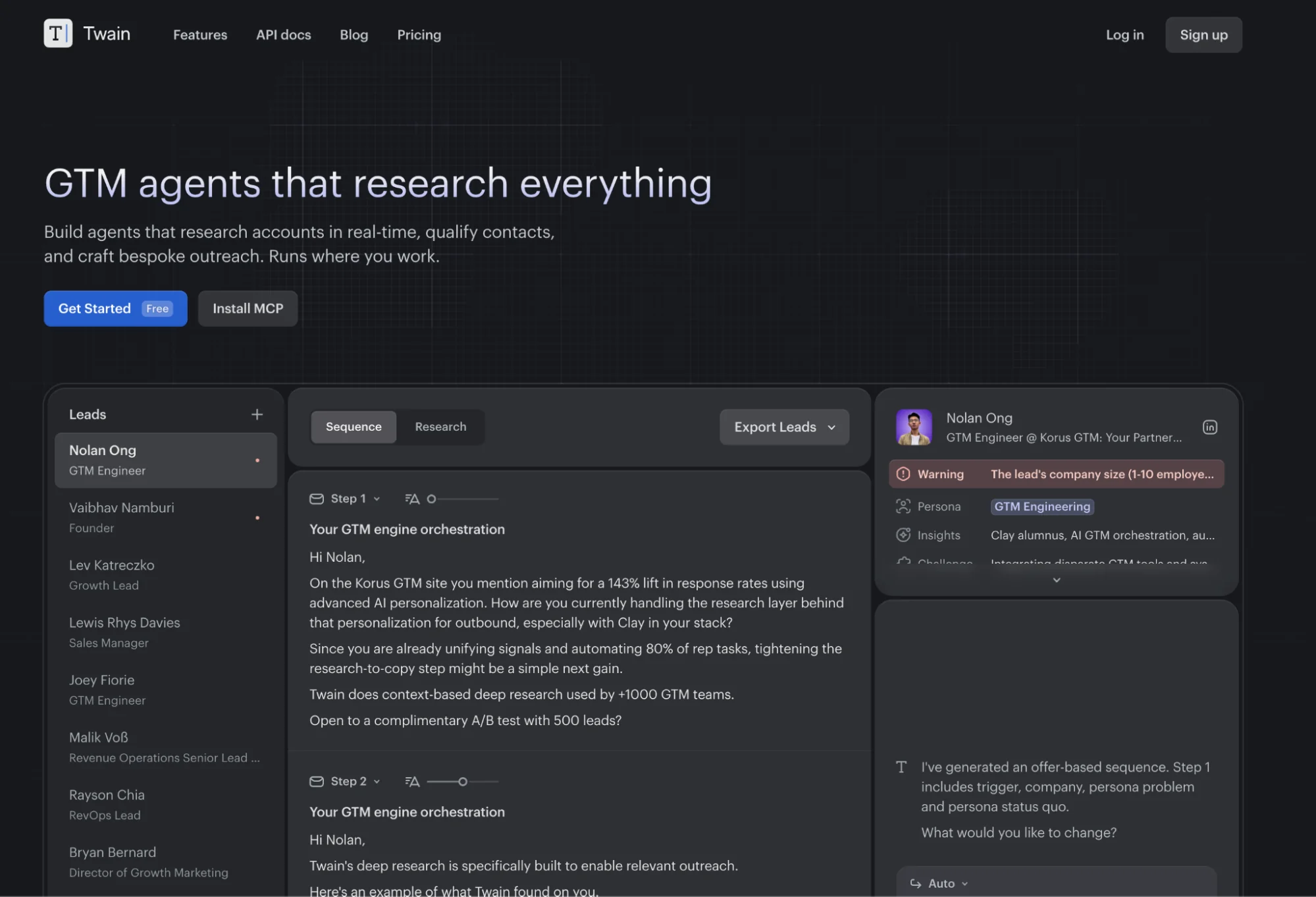Click the Nolan Ong name in details panel

(979, 418)
